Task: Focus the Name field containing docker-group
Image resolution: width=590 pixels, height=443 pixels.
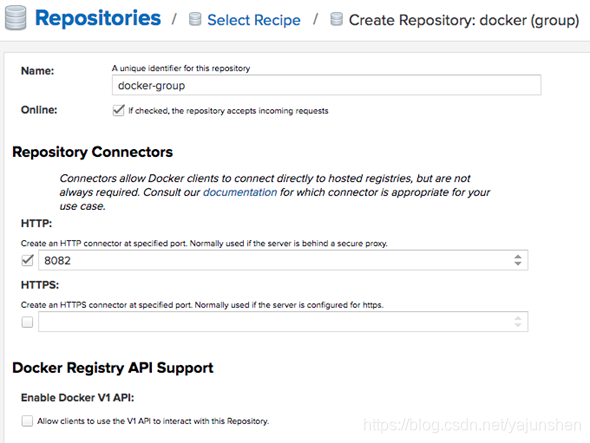Action: click(x=326, y=85)
